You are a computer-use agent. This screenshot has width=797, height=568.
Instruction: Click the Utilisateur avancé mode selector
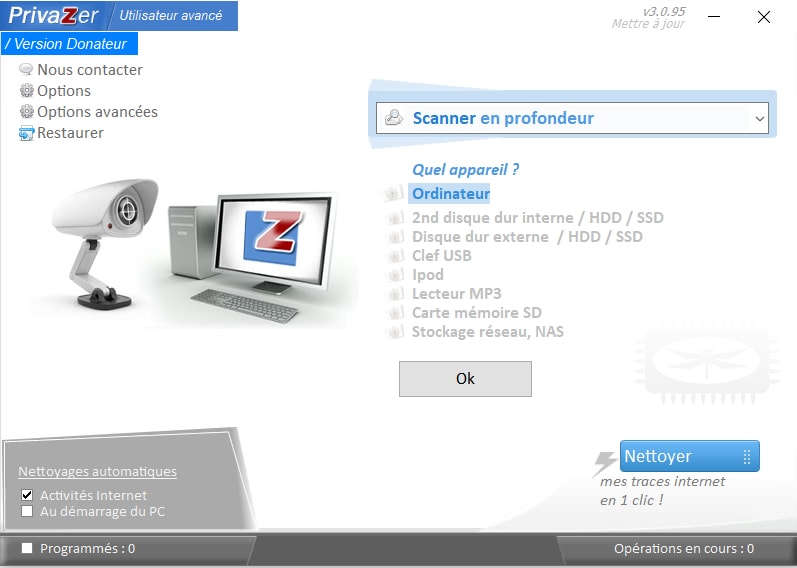point(171,15)
